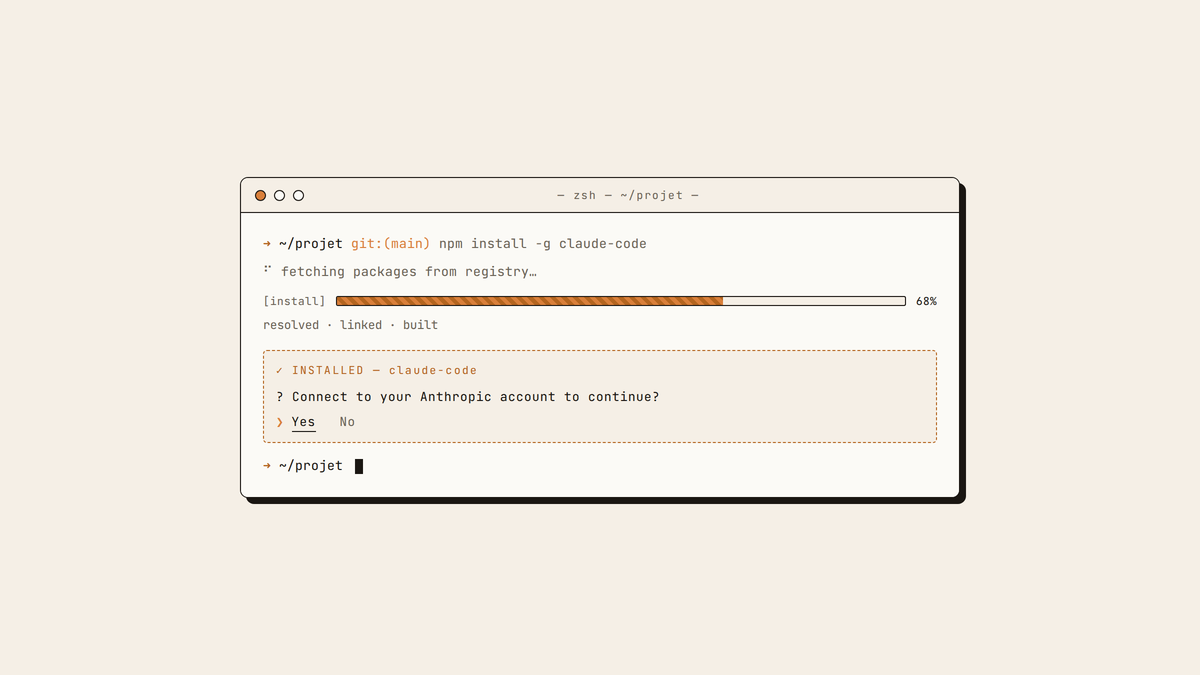Select the Yes option
1200x675 pixels.
303,422
